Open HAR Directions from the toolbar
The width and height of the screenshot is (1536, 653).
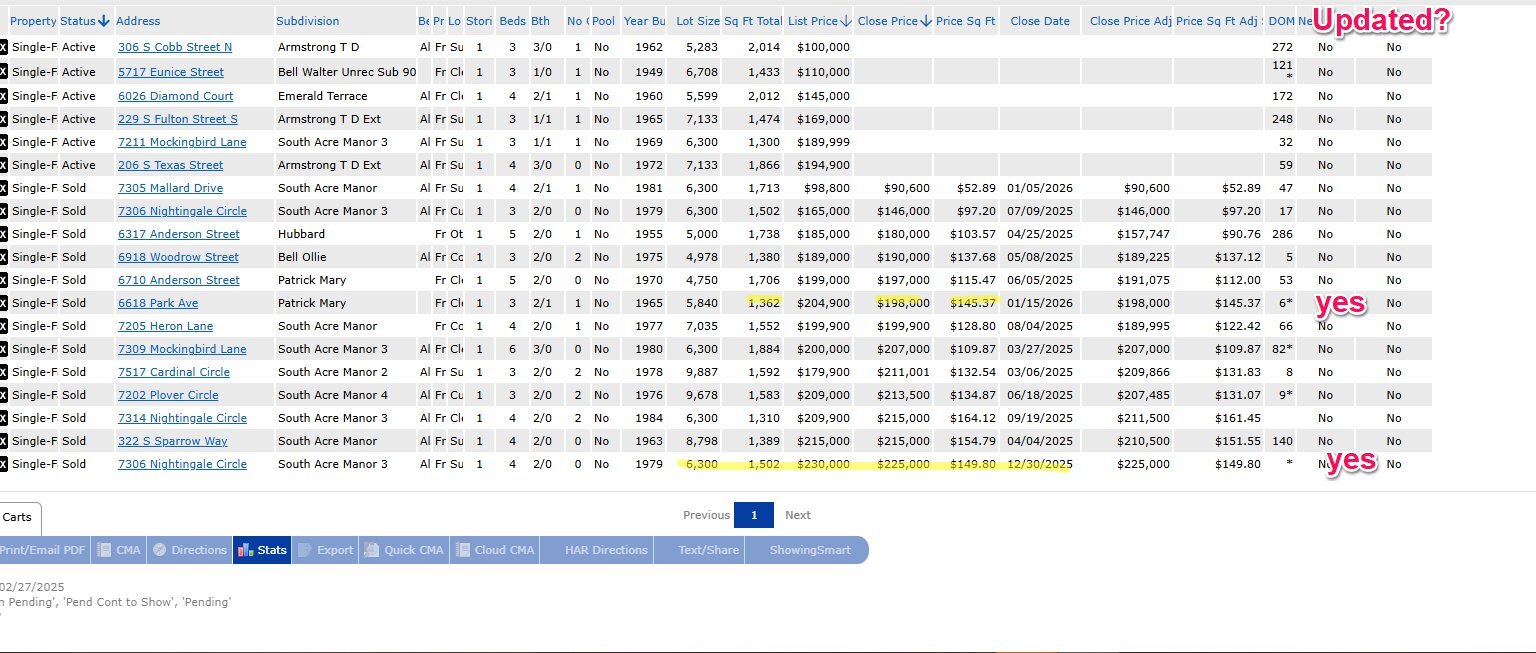606,550
